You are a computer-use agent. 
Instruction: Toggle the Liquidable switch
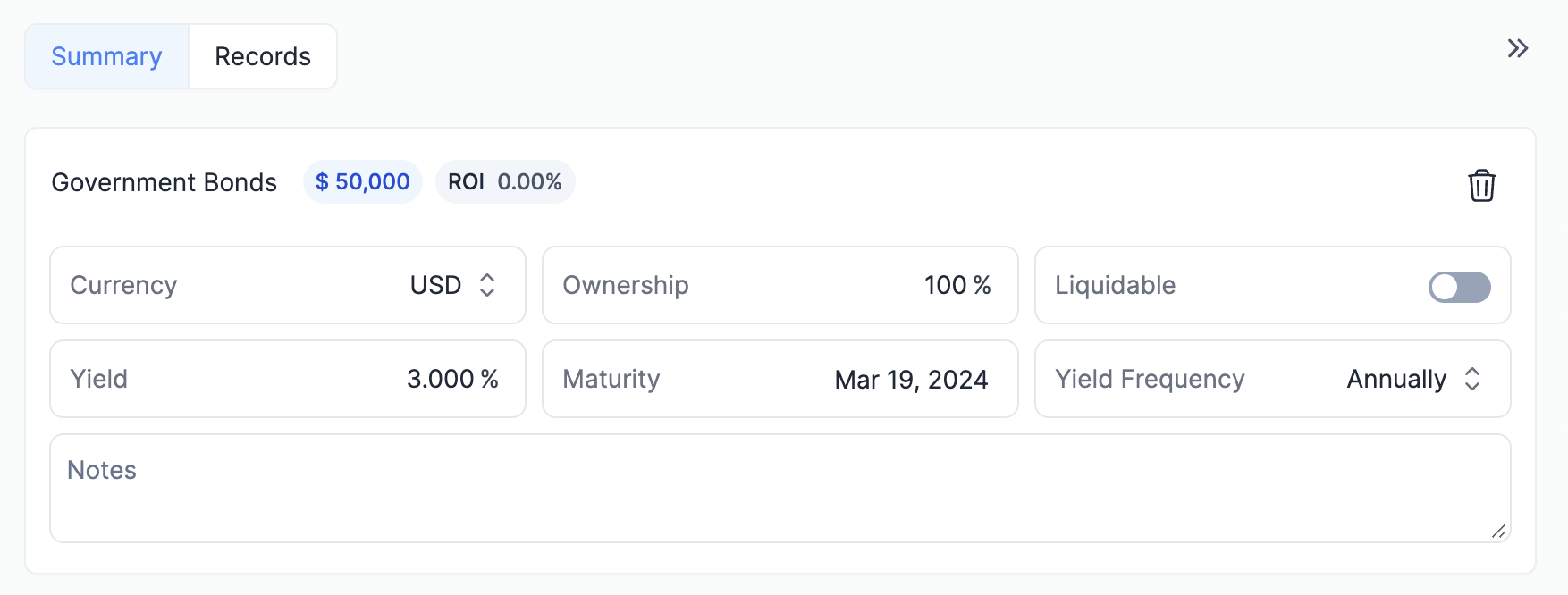click(1459, 287)
